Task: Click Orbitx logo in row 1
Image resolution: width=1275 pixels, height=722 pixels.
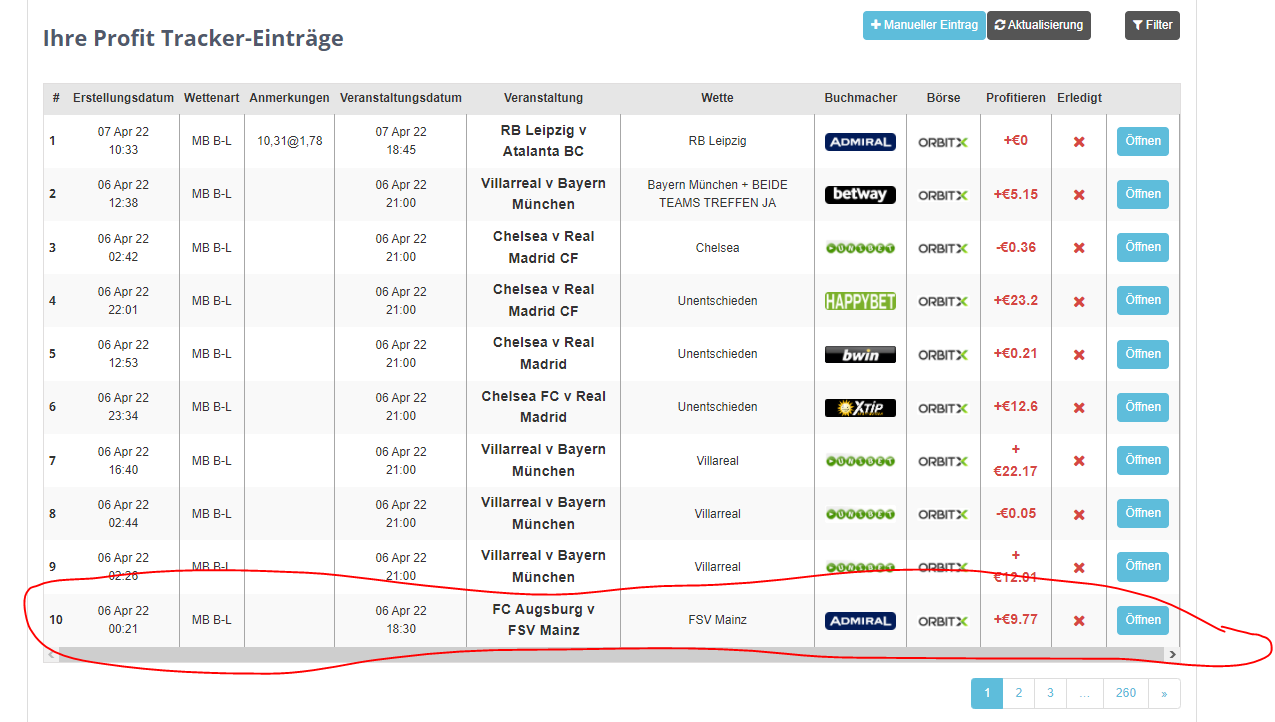Action: 943,142
